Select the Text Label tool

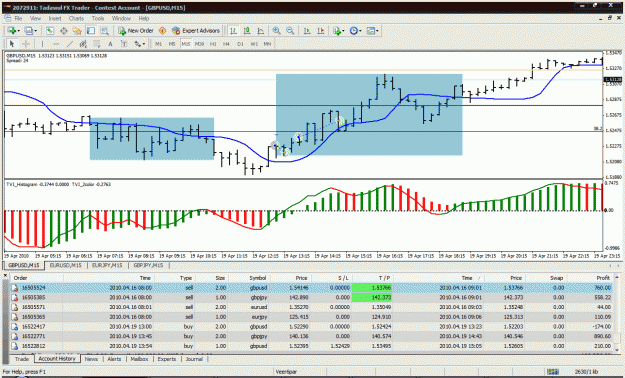124,44
